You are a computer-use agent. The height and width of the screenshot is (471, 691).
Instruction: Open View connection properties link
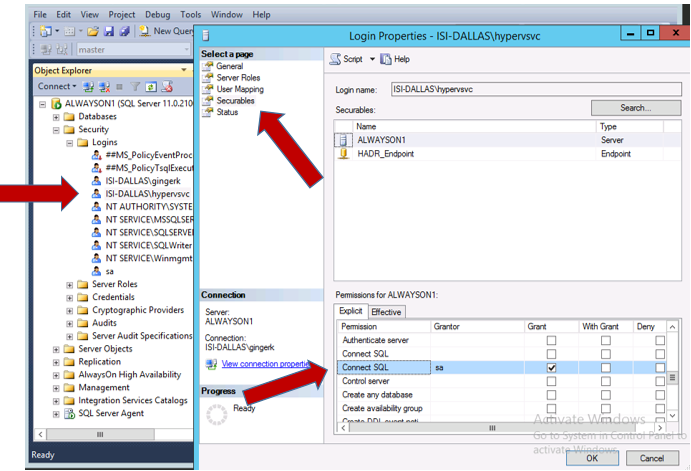[266, 364]
